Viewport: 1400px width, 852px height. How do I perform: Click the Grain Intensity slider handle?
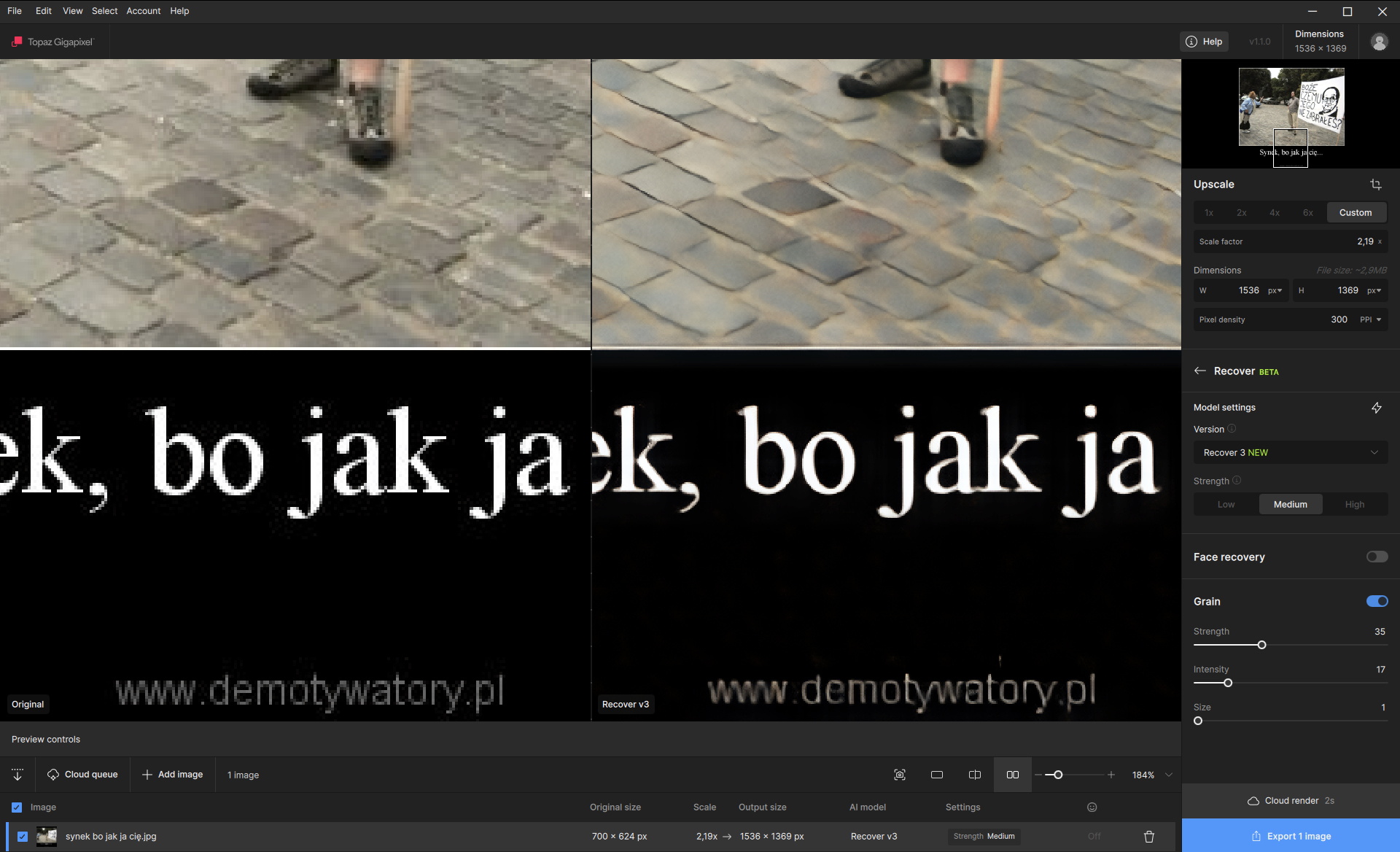[x=1228, y=683]
